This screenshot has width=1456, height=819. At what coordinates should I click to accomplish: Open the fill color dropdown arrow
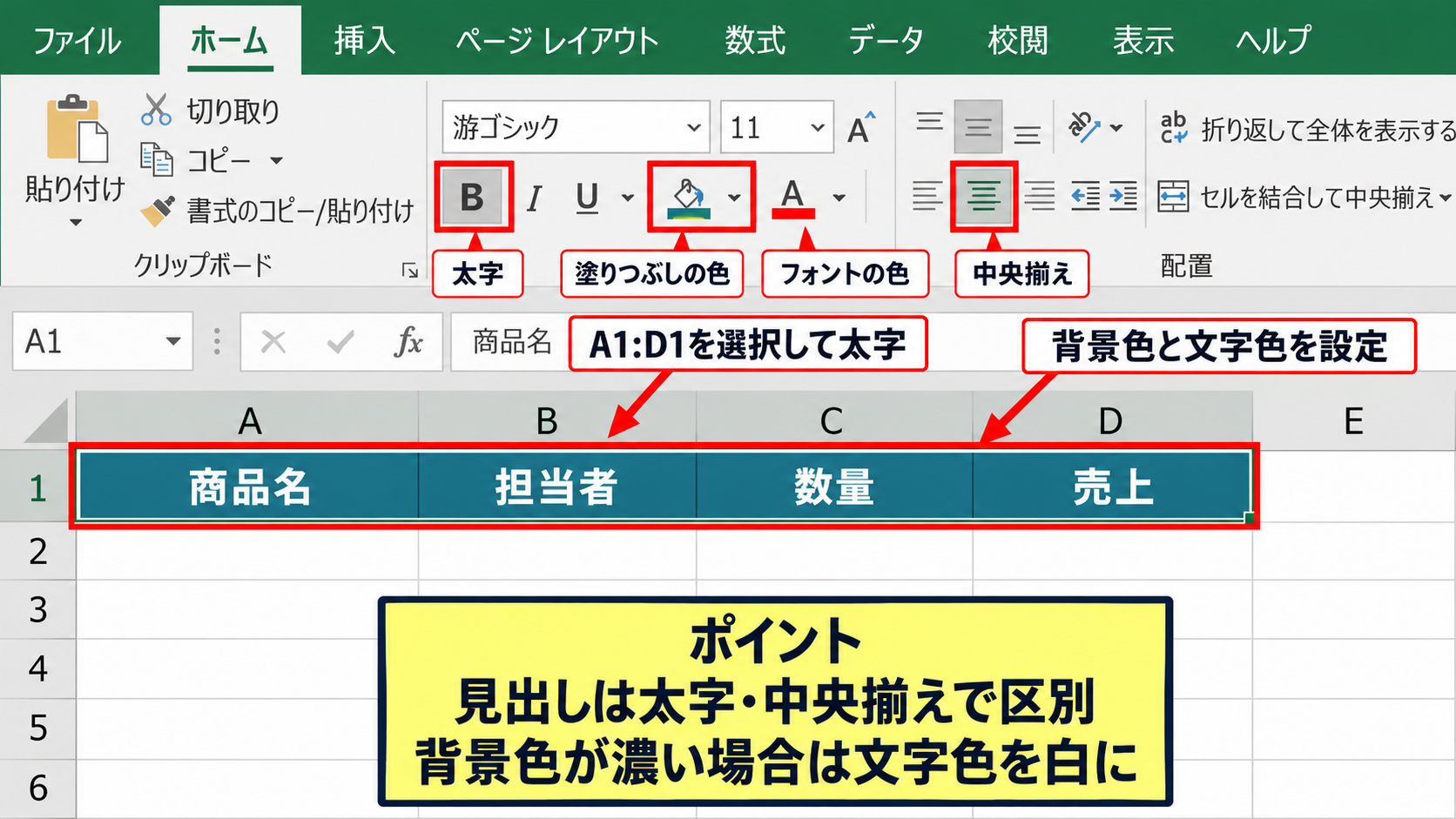click(734, 198)
